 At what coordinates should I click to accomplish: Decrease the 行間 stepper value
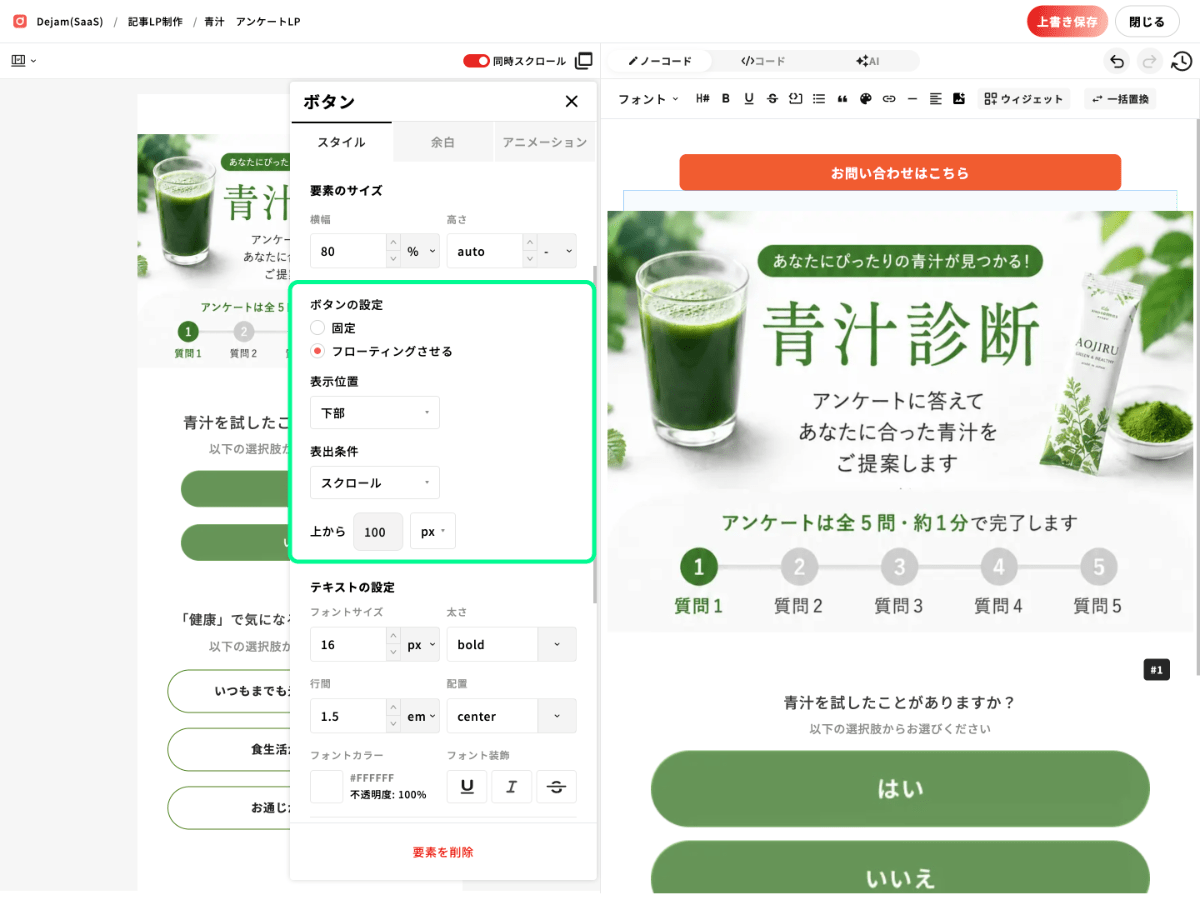(393, 725)
